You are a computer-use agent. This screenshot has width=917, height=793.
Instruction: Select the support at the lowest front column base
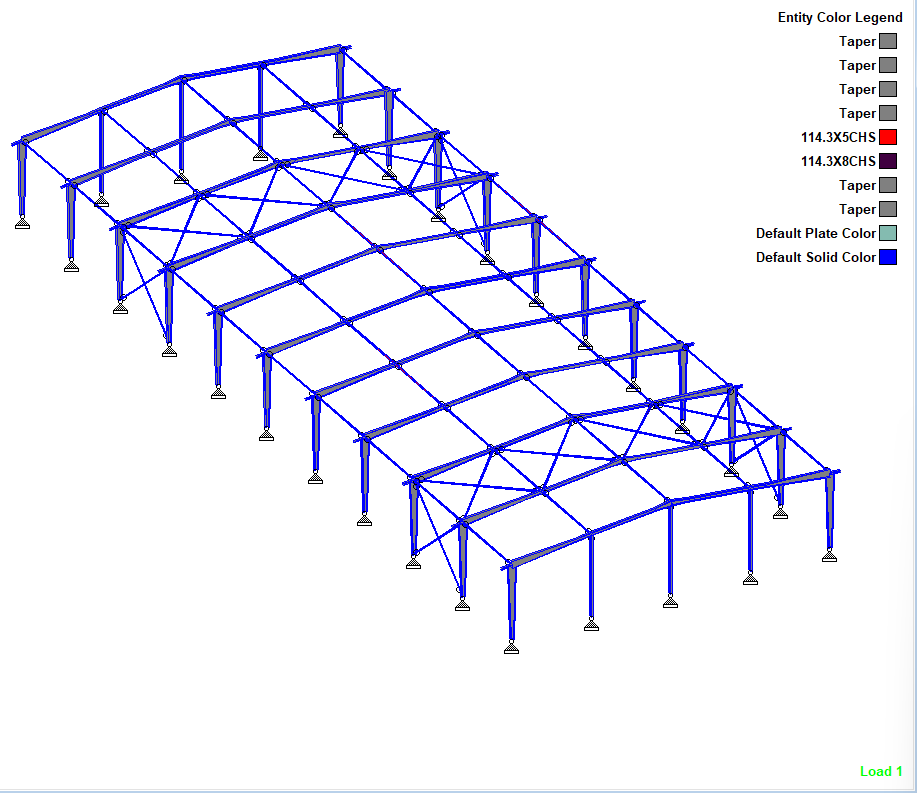(x=511, y=647)
